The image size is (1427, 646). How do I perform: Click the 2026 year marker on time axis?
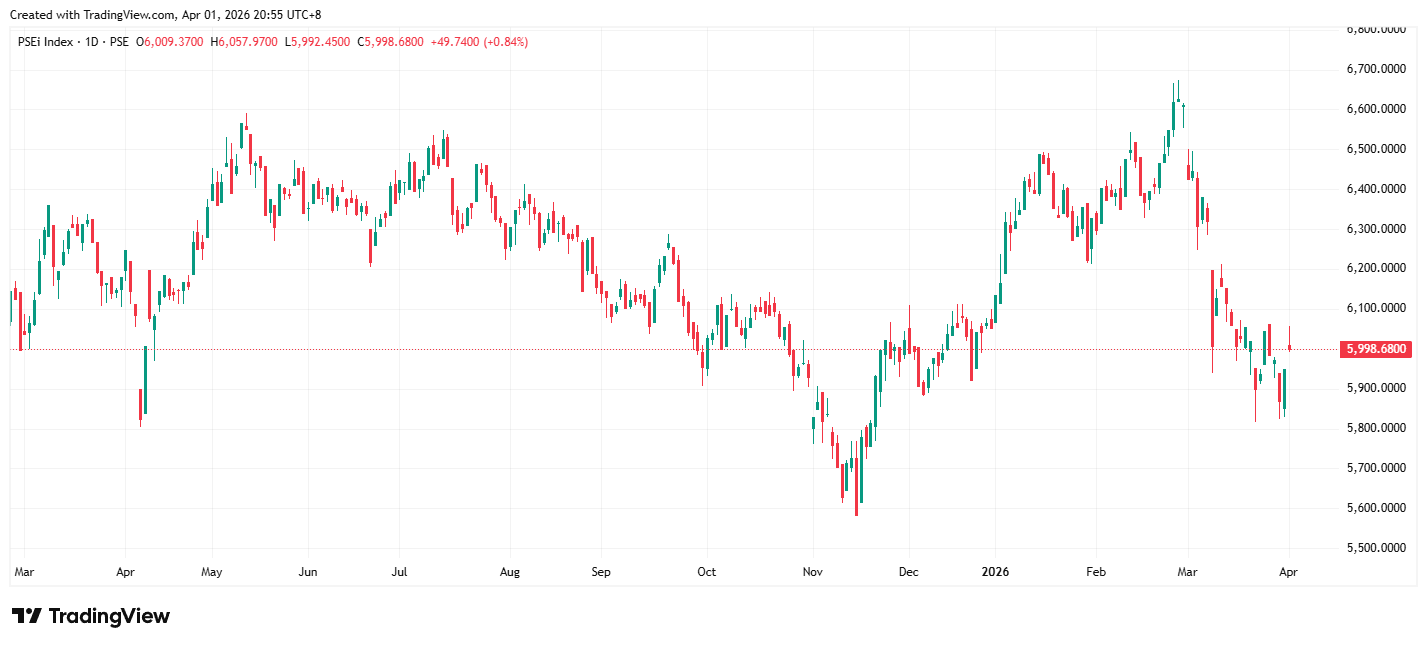(995, 573)
